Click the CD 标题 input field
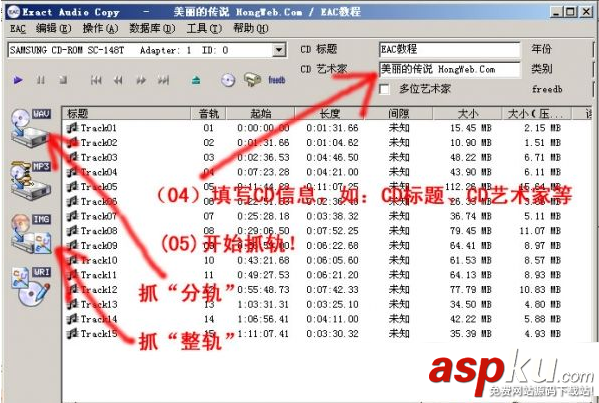Image resolution: width=599 pixels, height=403 pixels. (450, 49)
